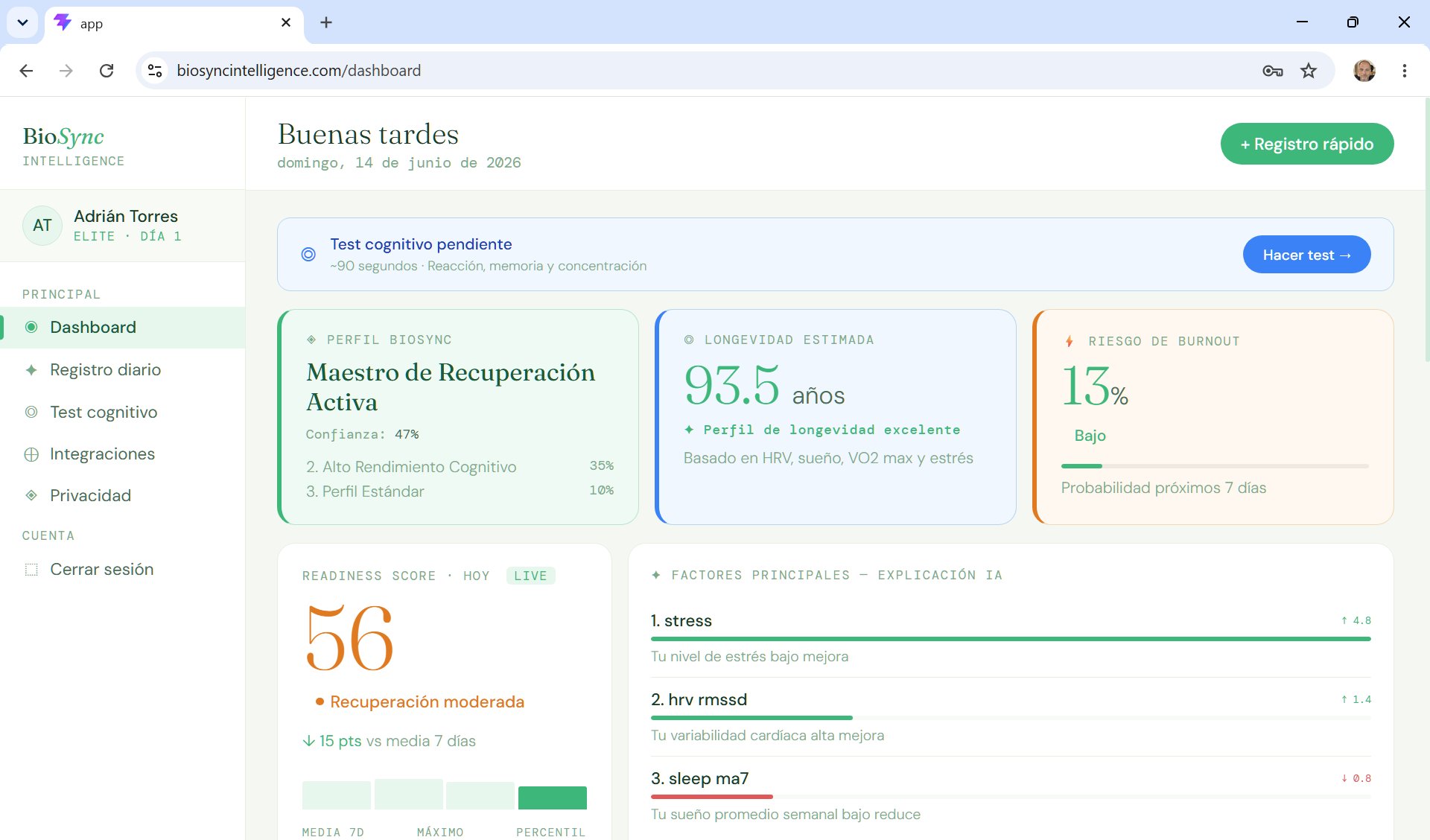Click Perfil de longevidad excelente text

(822, 430)
